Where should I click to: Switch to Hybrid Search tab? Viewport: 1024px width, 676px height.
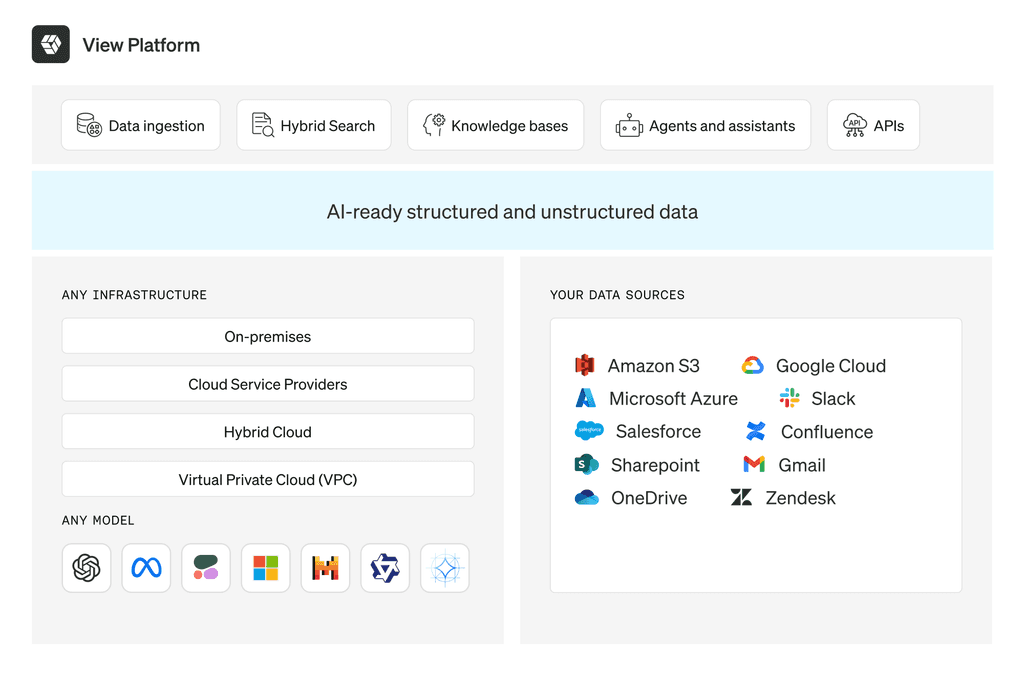coord(314,126)
